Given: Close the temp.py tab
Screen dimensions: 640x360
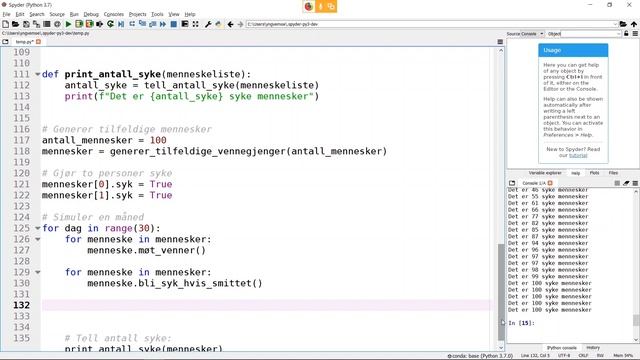Looking at the screenshot, I should tap(38, 42).
